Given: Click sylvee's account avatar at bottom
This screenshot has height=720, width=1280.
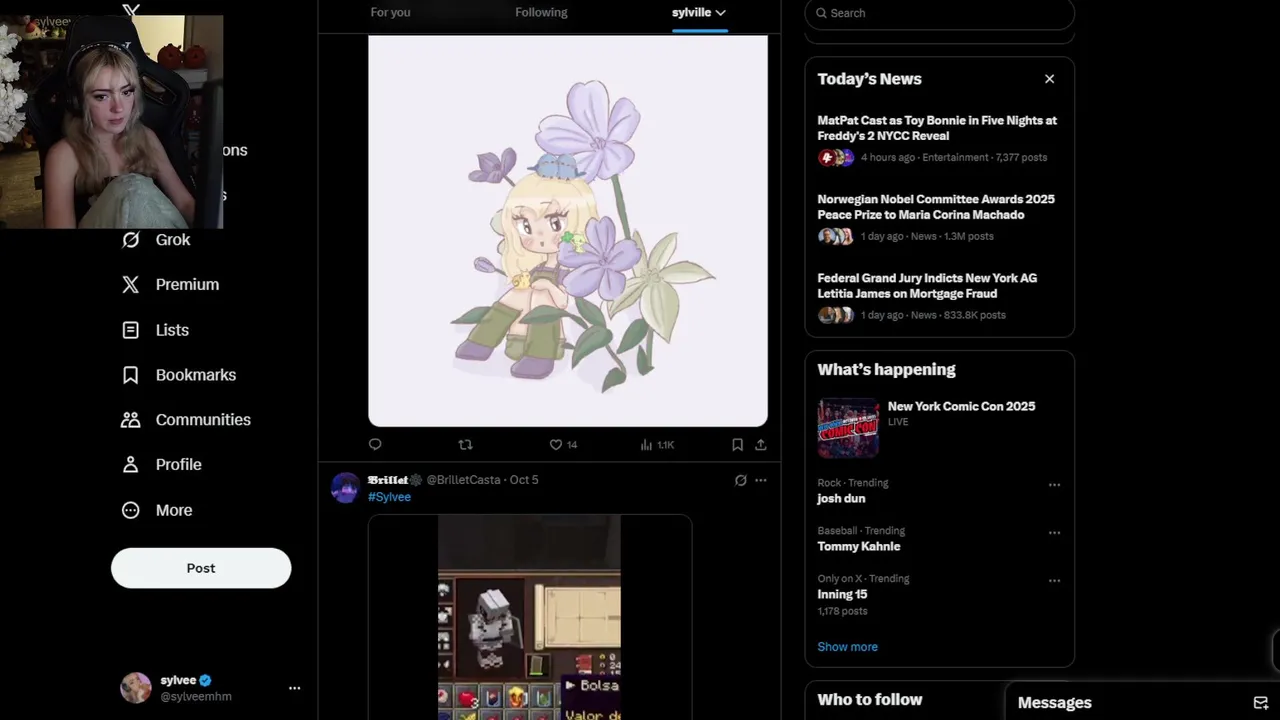Looking at the screenshot, I should pyautogui.click(x=136, y=688).
